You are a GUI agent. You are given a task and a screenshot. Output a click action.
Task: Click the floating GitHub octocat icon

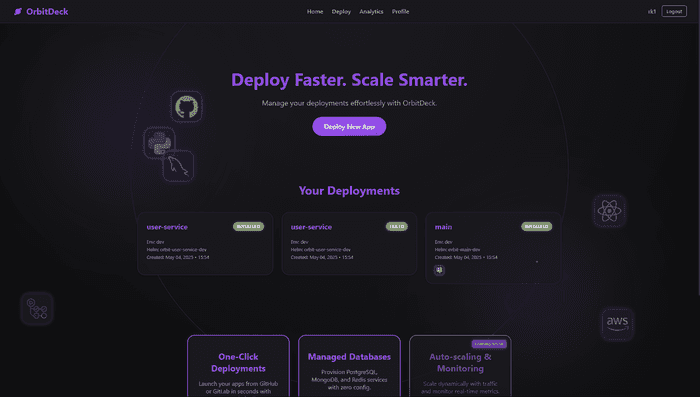(187, 107)
